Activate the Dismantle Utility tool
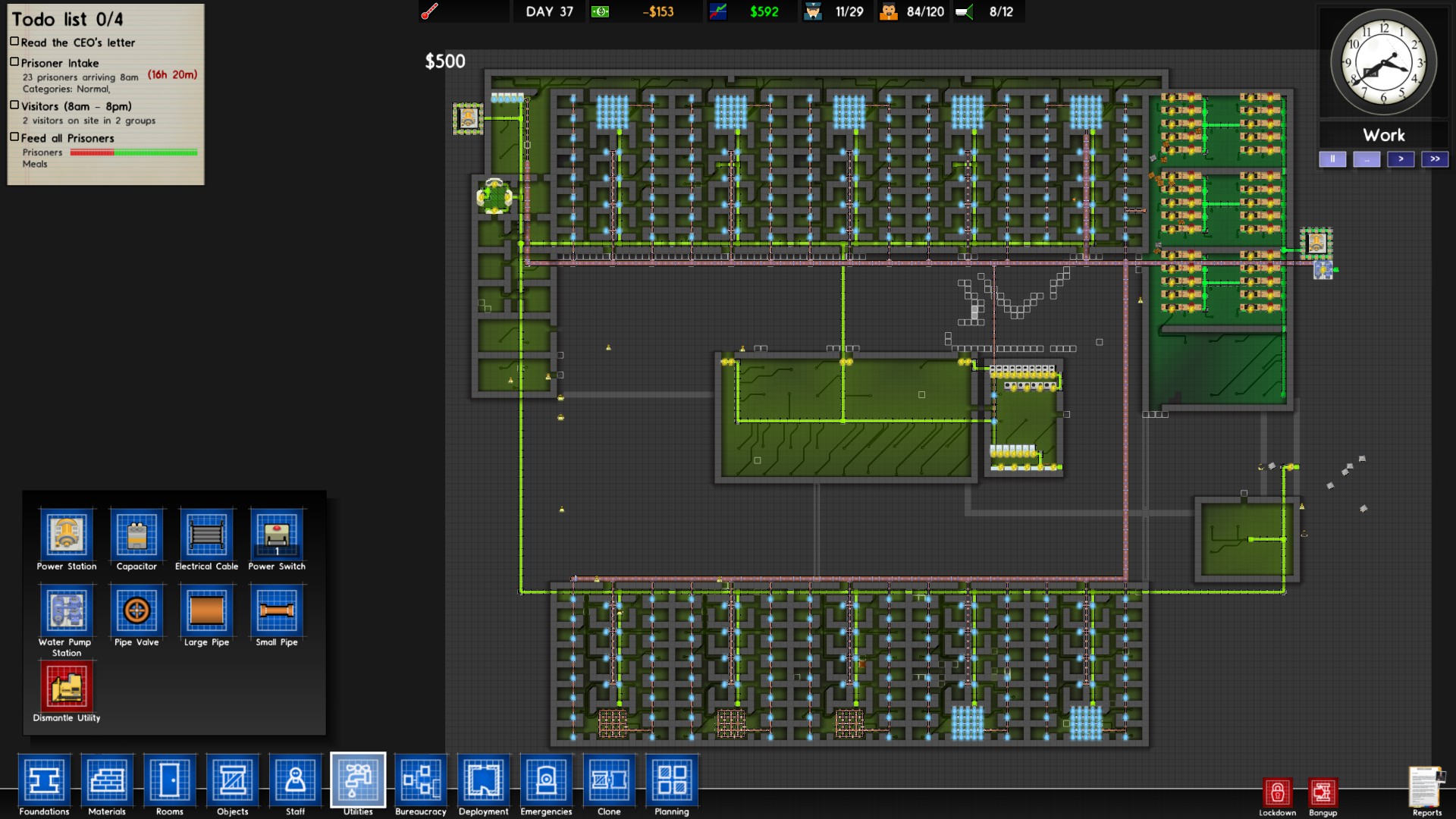Viewport: 1456px width, 819px height. (x=67, y=686)
